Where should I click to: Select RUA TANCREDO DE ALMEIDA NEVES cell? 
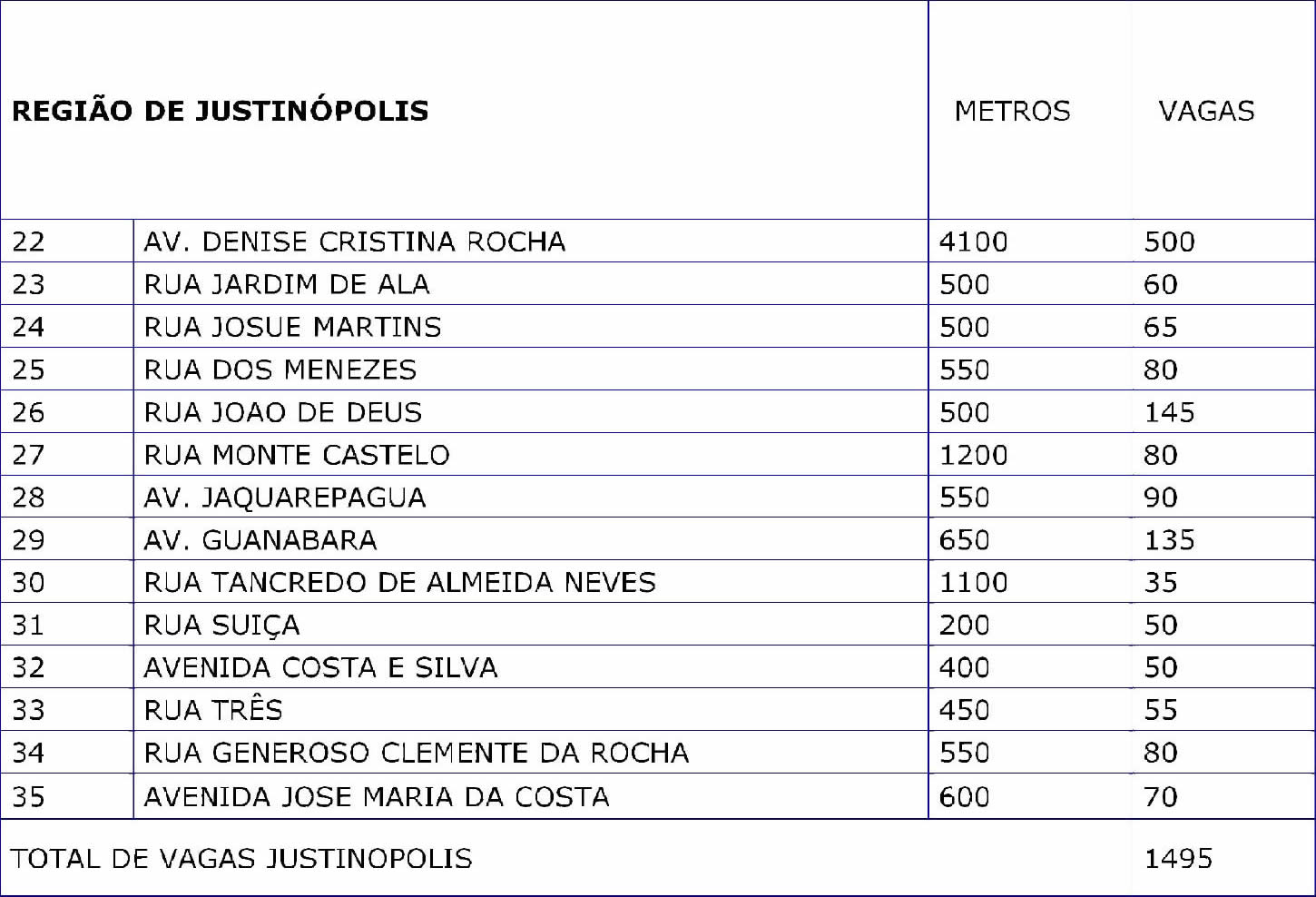[399, 582]
